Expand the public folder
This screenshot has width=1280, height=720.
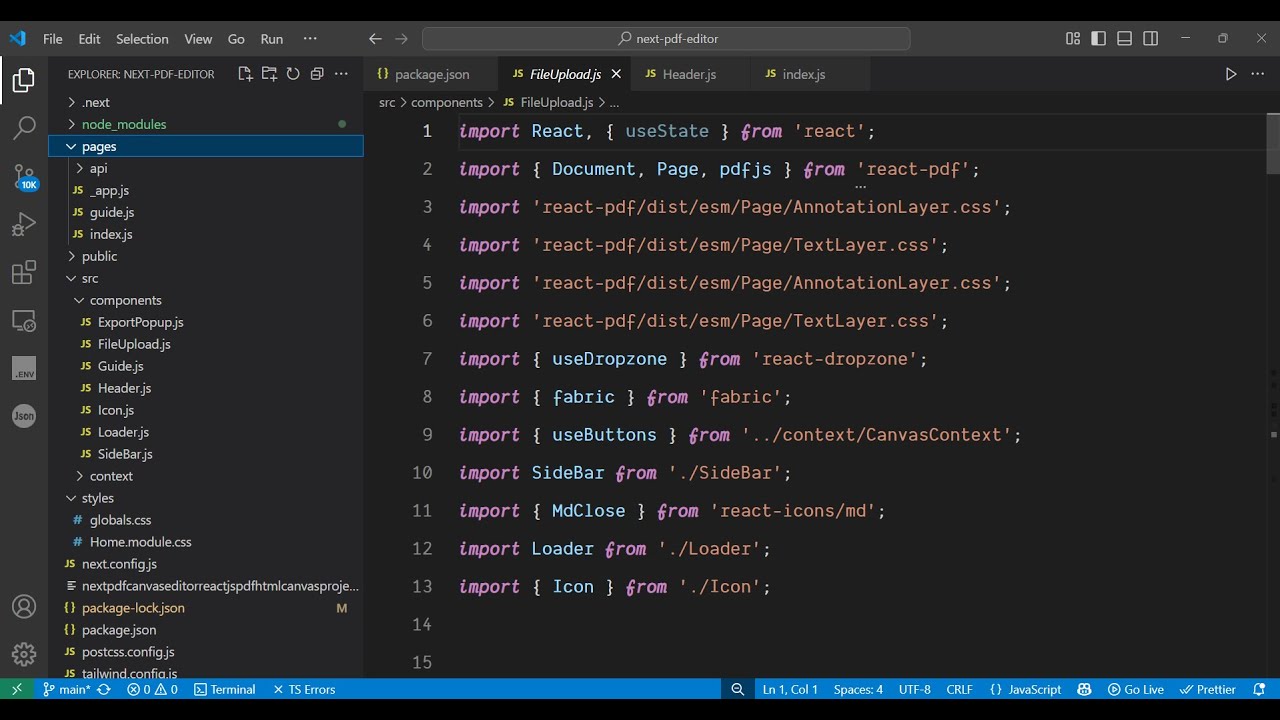(x=206, y=256)
